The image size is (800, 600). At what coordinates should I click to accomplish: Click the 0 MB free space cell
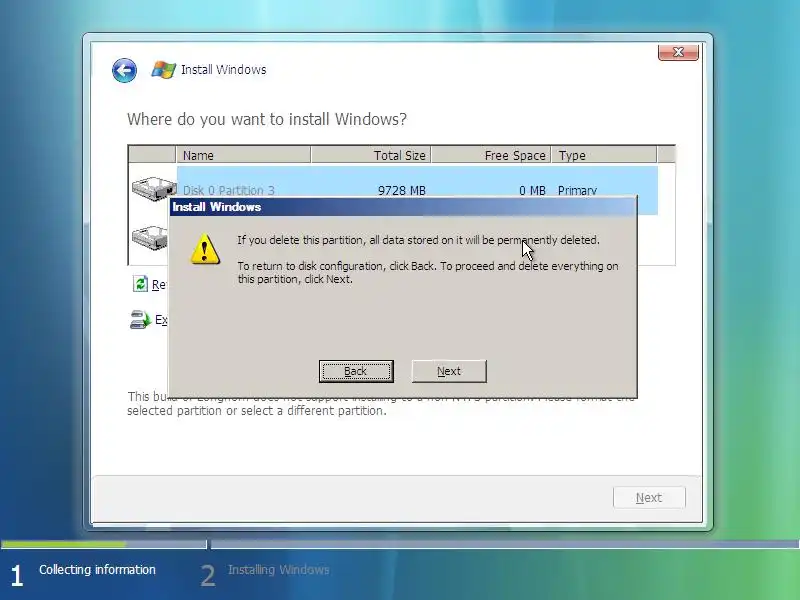(532, 190)
